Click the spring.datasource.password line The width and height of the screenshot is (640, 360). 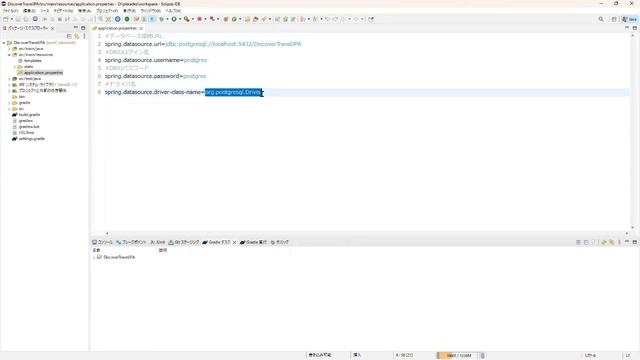(x=155, y=76)
